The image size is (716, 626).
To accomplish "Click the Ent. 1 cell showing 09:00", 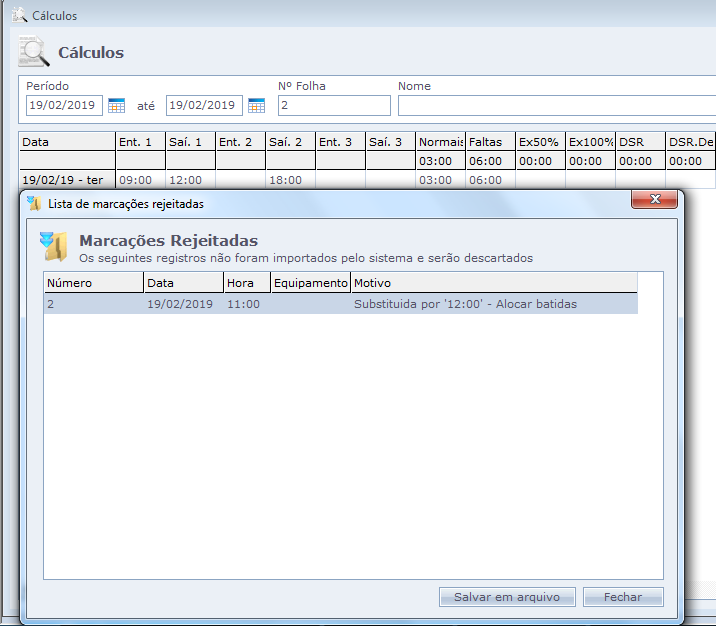I will [140, 180].
